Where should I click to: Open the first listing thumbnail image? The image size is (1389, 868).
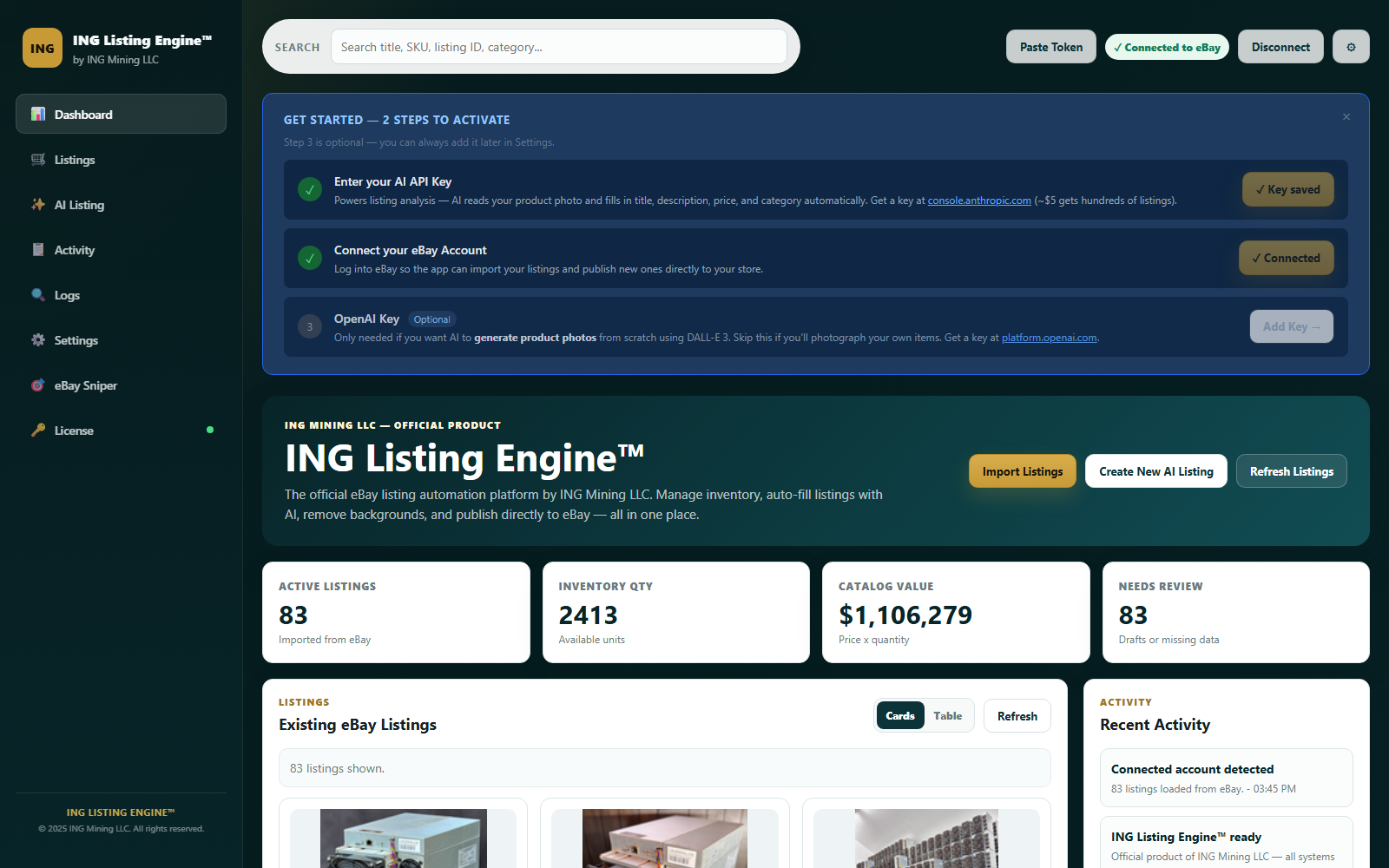[x=404, y=838]
